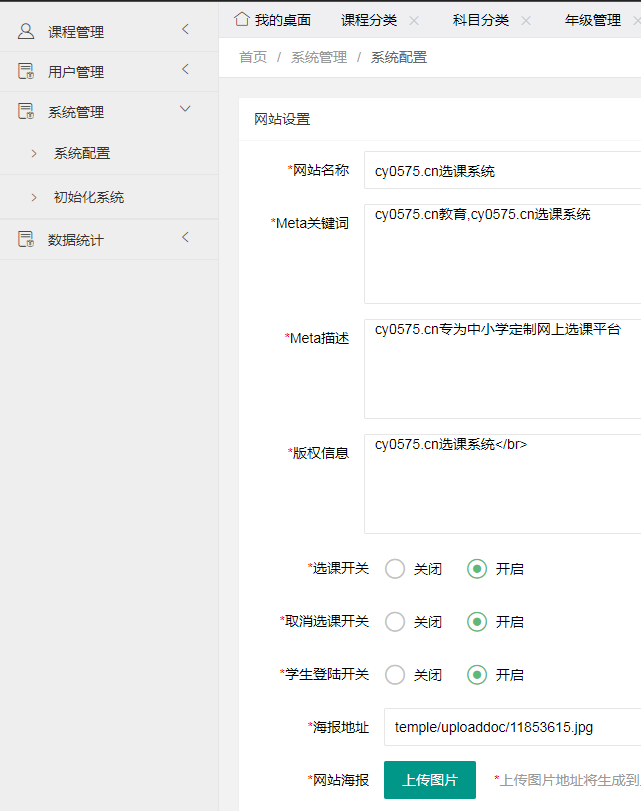Set 学生登陆开关 to 关闭

pos(395,674)
